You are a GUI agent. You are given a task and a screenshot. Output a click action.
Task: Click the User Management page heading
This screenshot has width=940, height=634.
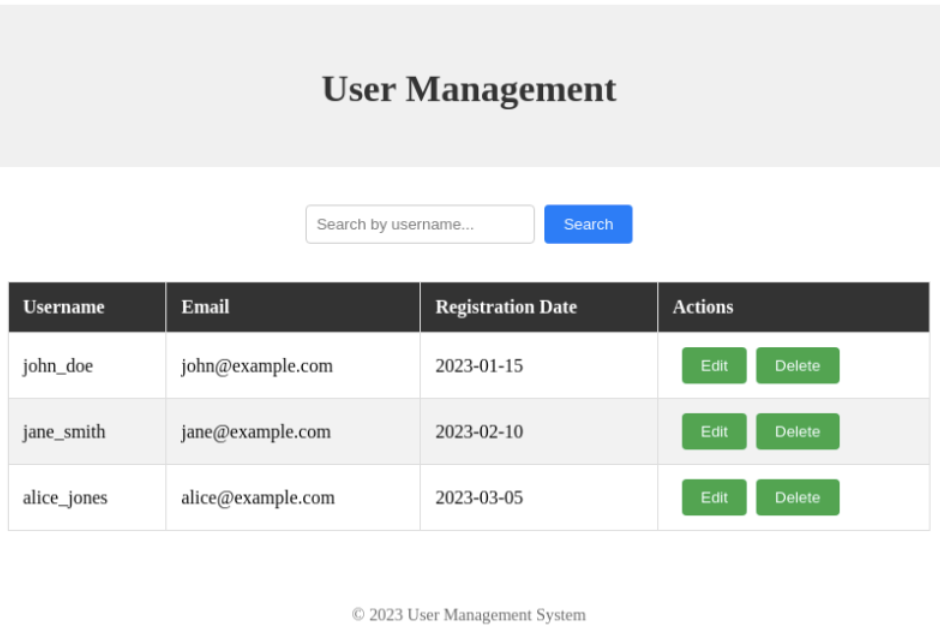click(469, 89)
